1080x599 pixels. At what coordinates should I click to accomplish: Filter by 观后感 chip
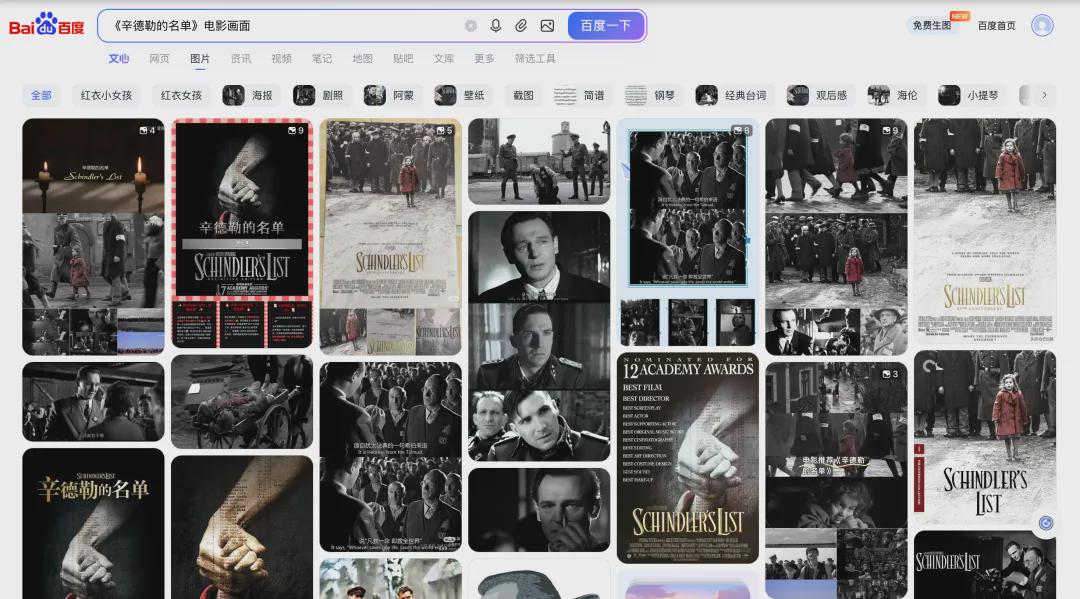click(x=820, y=95)
